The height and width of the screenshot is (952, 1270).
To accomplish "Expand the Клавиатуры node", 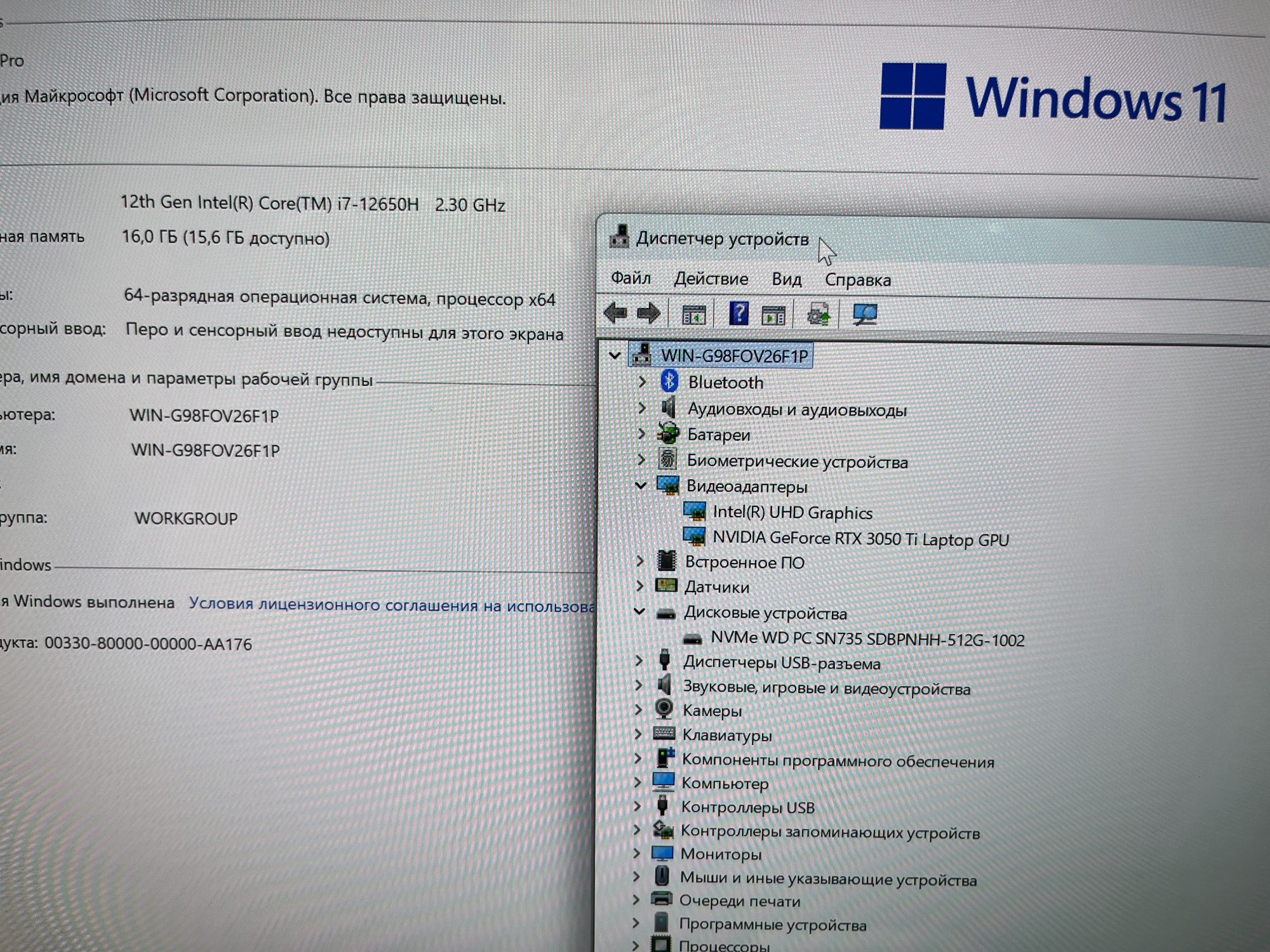I will (x=638, y=734).
